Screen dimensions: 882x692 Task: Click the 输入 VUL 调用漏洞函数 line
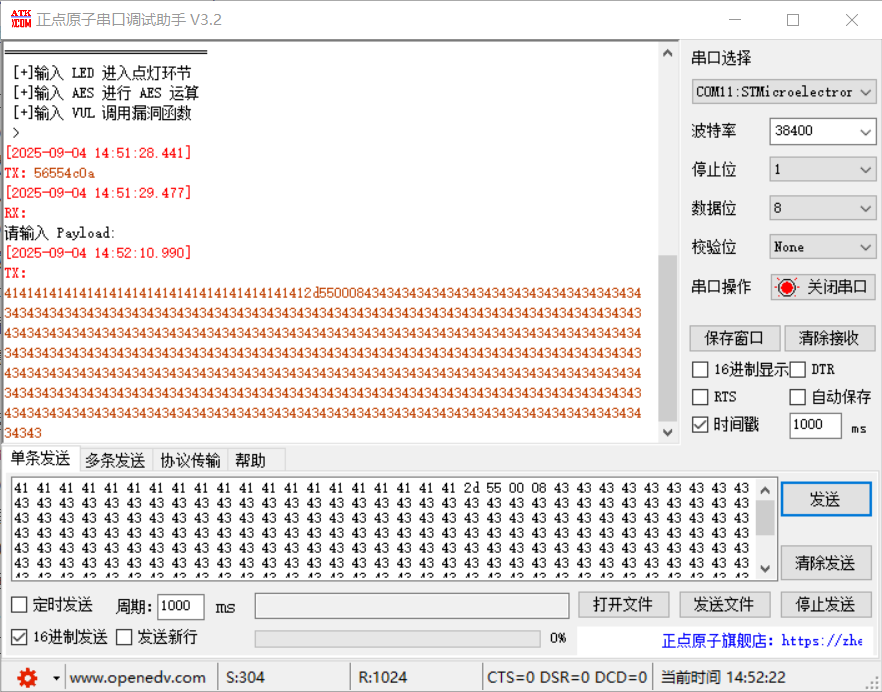102,113
